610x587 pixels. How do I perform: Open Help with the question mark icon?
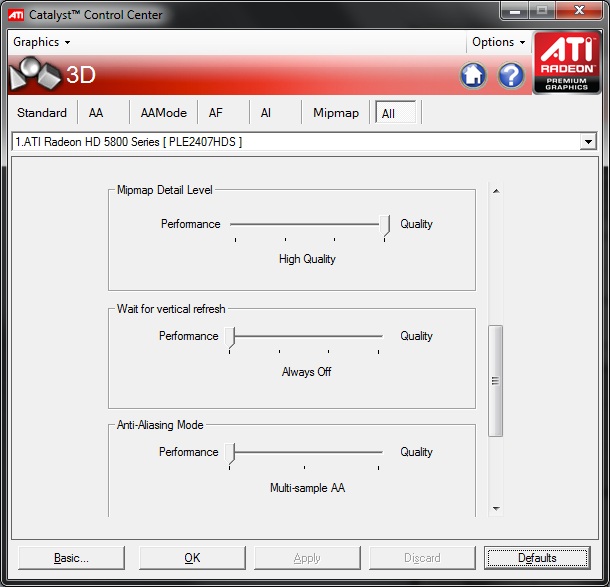tap(511, 75)
